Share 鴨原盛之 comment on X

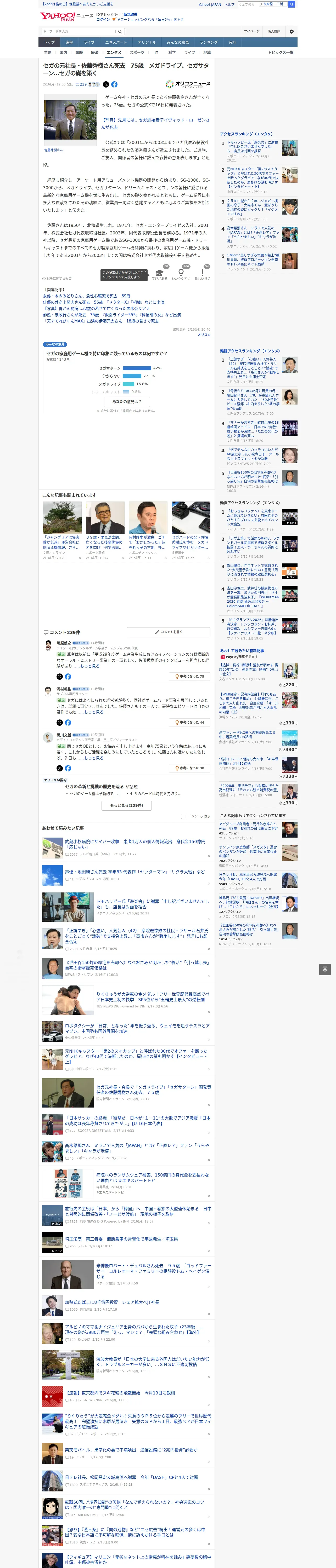point(60,676)
